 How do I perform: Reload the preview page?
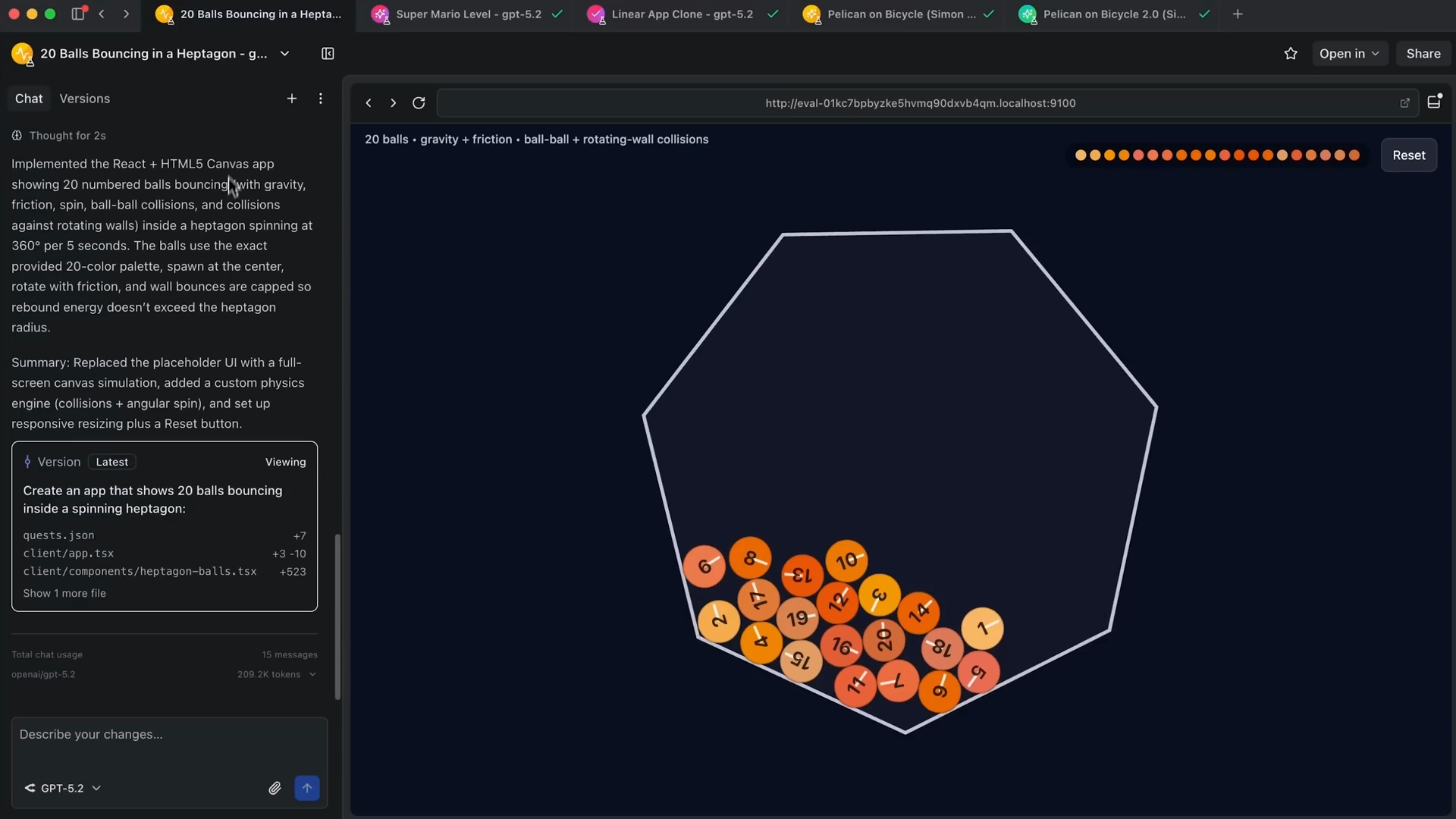[x=419, y=103]
